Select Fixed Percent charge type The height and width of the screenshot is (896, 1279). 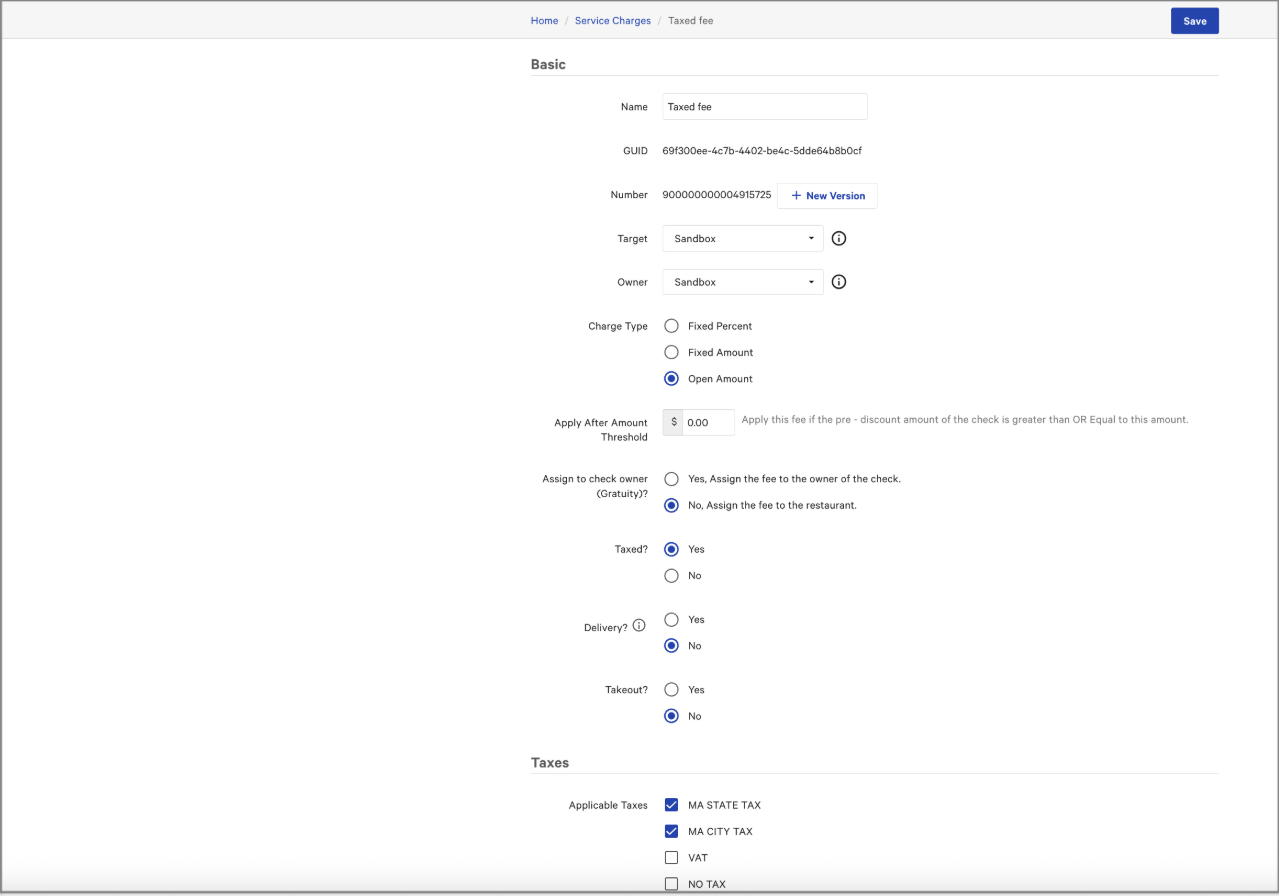pyautogui.click(x=672, y=326)
